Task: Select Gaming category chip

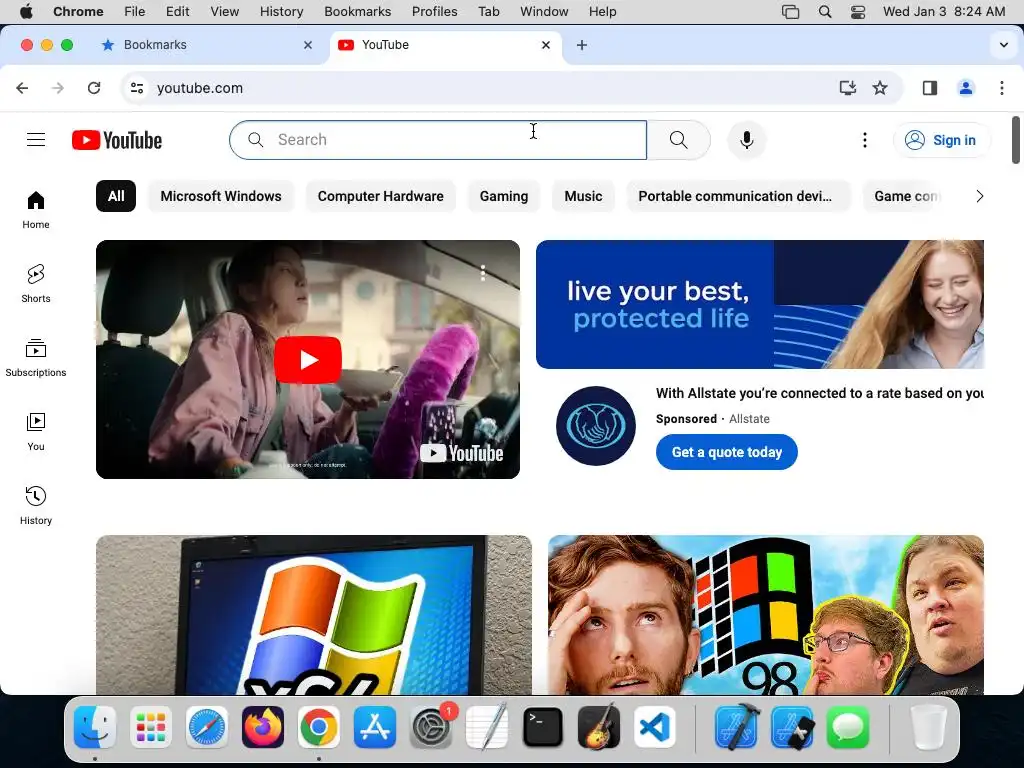Action: click(x=504, y=196)
